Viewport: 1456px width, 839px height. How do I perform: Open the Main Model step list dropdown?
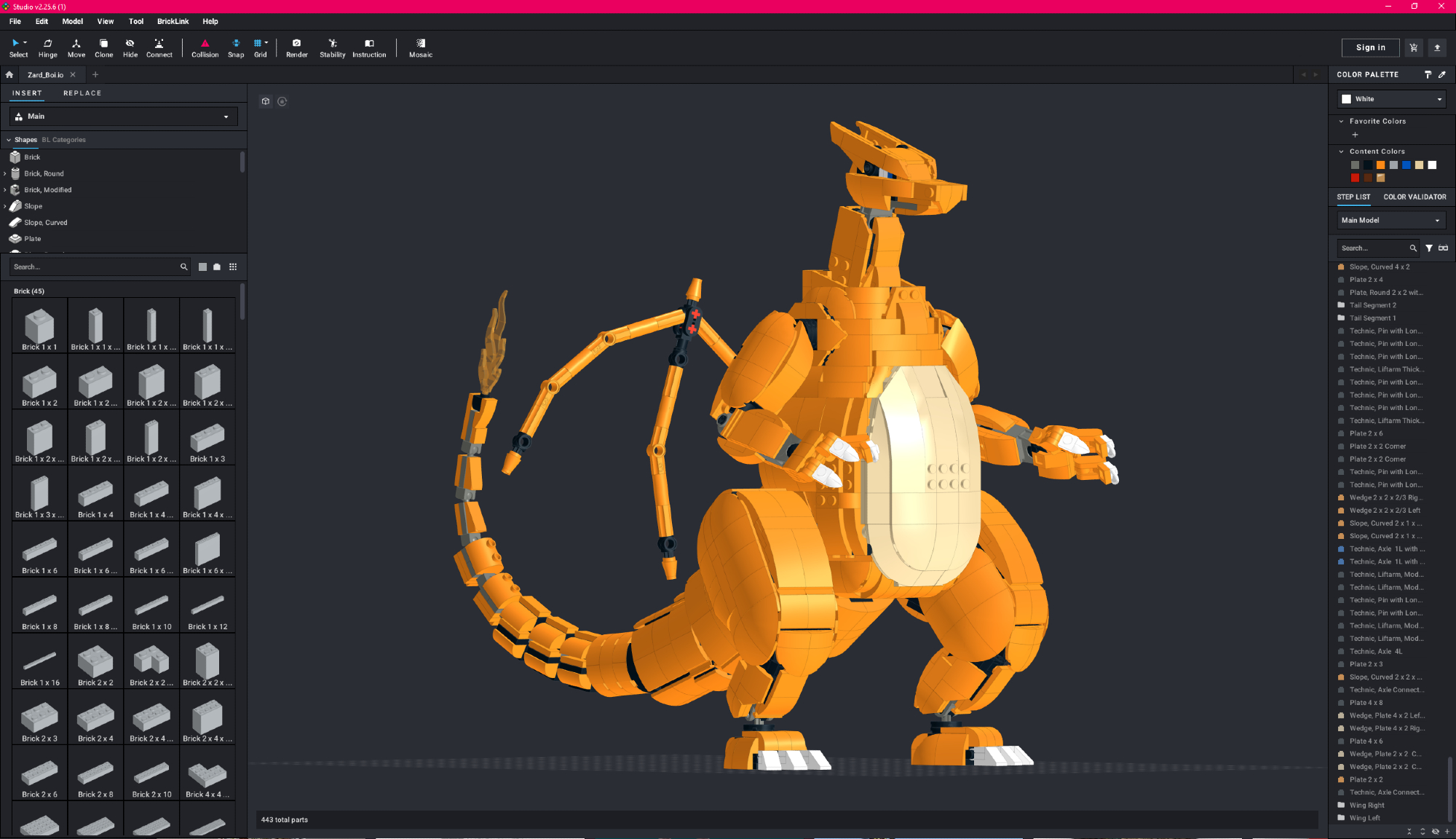[x=1390, y=220]
